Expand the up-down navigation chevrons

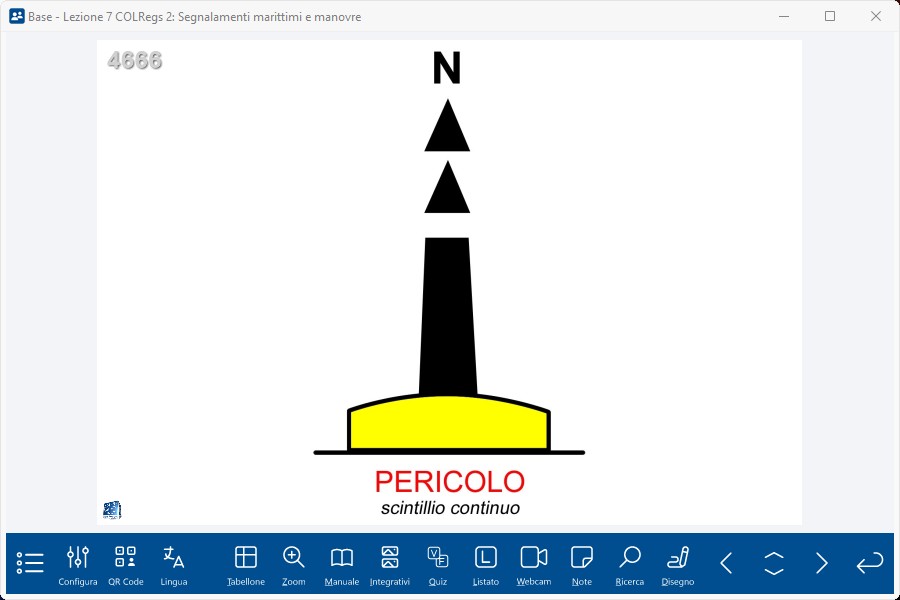[x=774, y=563]
